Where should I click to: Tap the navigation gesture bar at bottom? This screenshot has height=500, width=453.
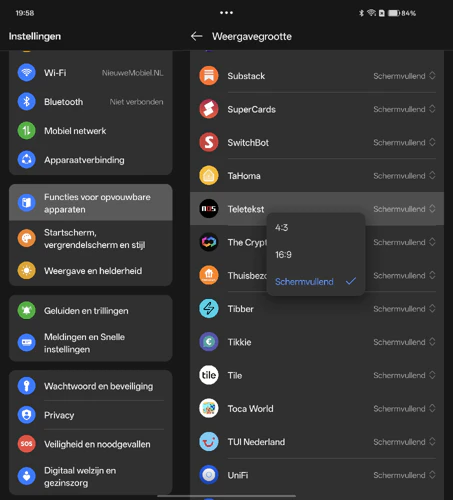coord(226,496)
